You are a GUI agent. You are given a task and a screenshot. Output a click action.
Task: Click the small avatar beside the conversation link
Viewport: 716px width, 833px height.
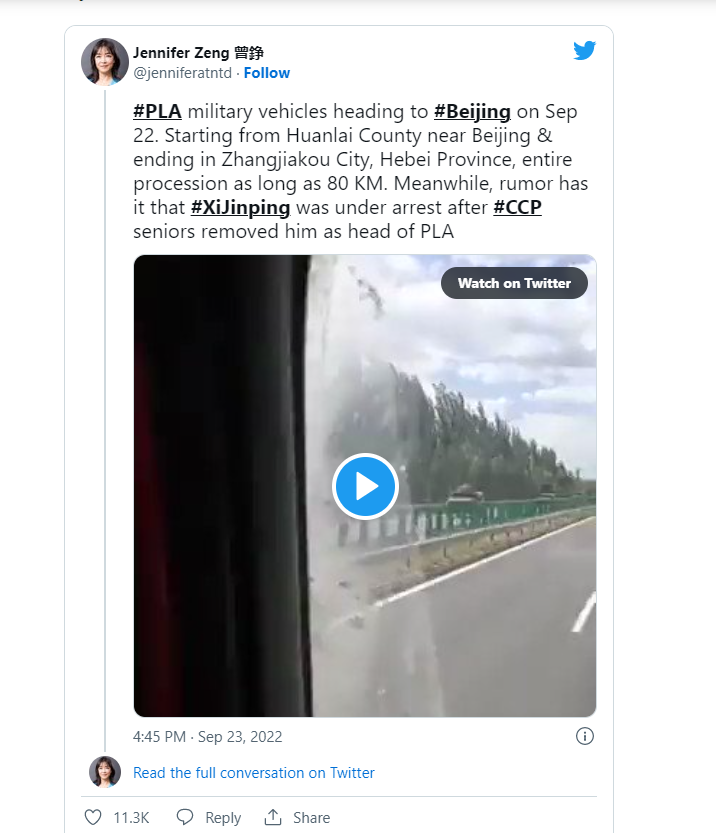pos(105,772)
